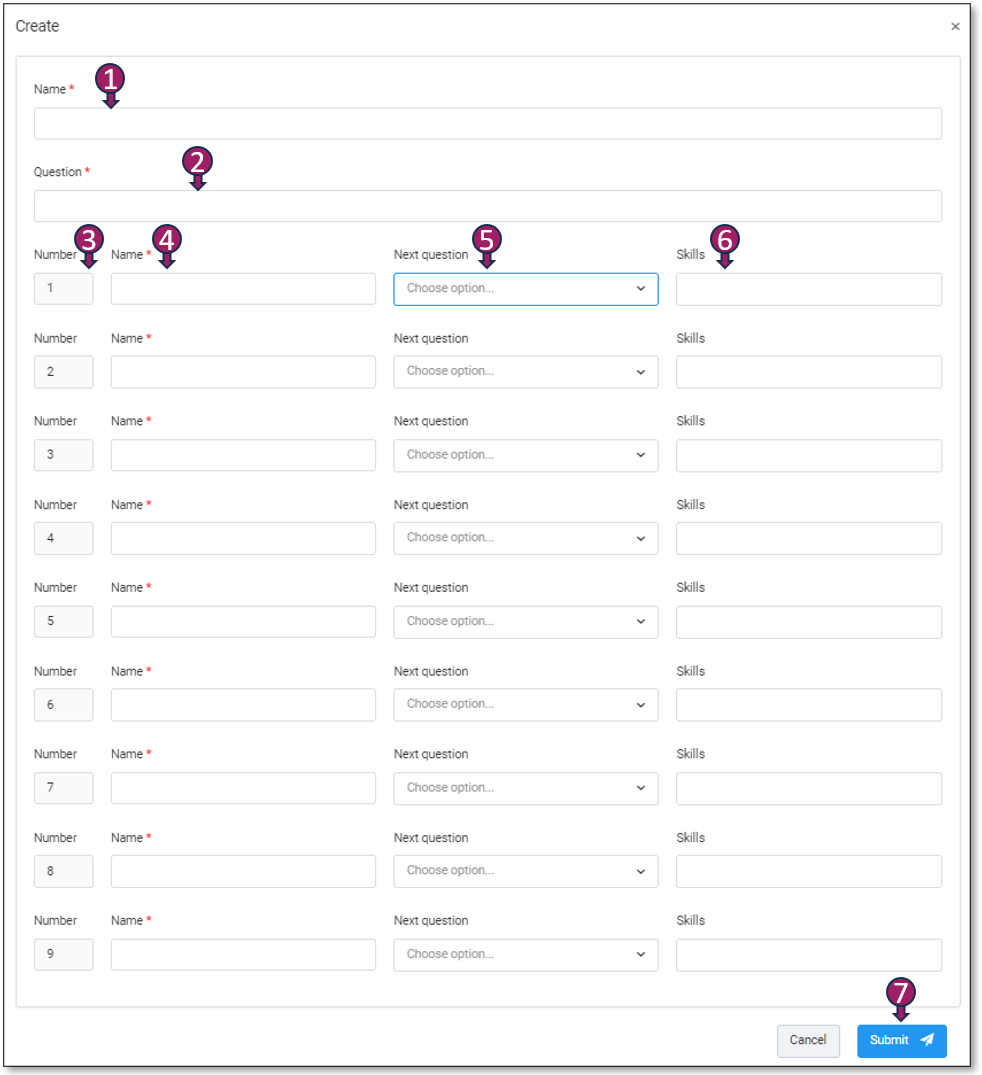Open the Next question dropdown for row 1
This screenshot has height=1075, width=982.
[525, 288]
